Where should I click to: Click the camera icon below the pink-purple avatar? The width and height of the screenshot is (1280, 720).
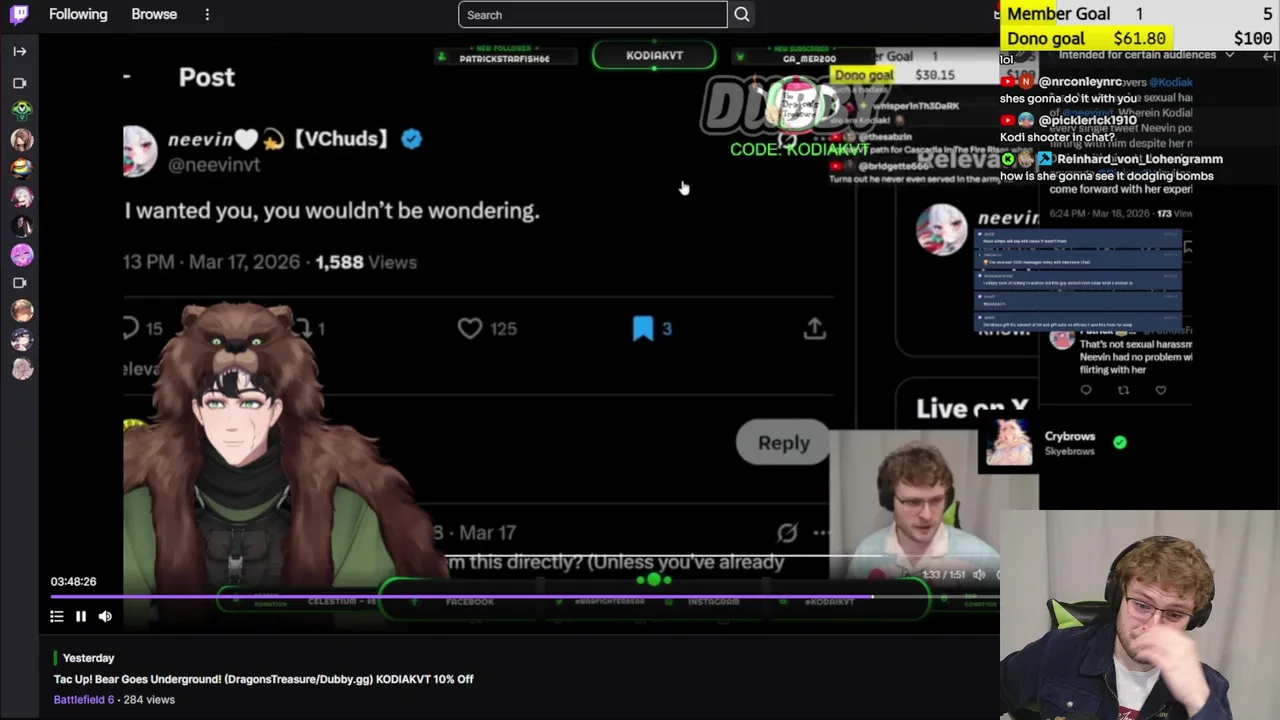coord(19,283)
